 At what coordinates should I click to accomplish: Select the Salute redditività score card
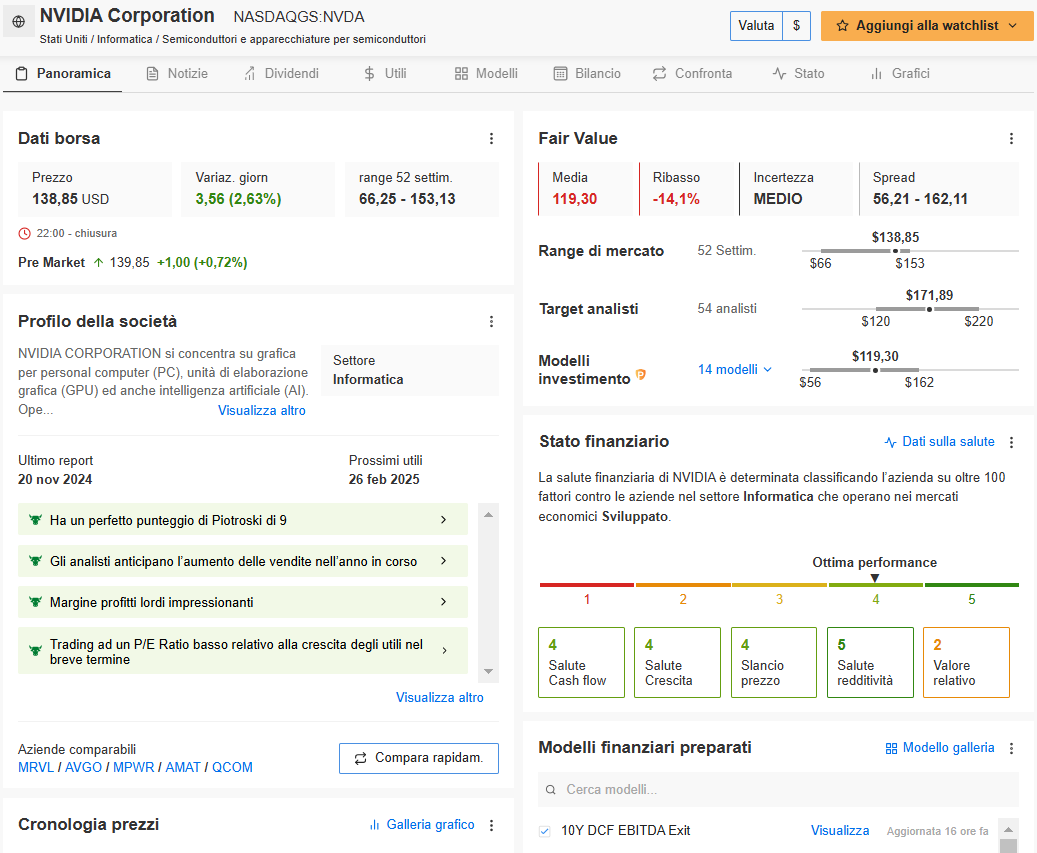(x=870, y=663)
